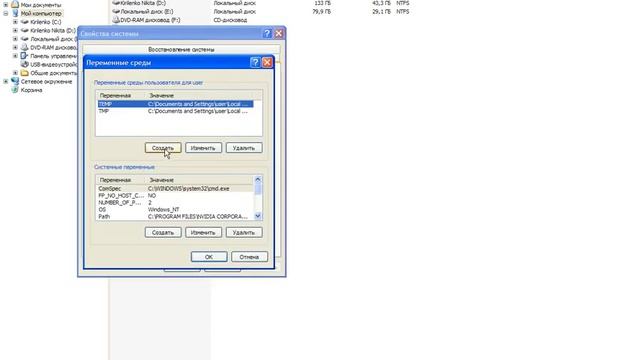Close the Переменные среды dialog
Screen dimensions: 640x360
click(x=267, y=62)
